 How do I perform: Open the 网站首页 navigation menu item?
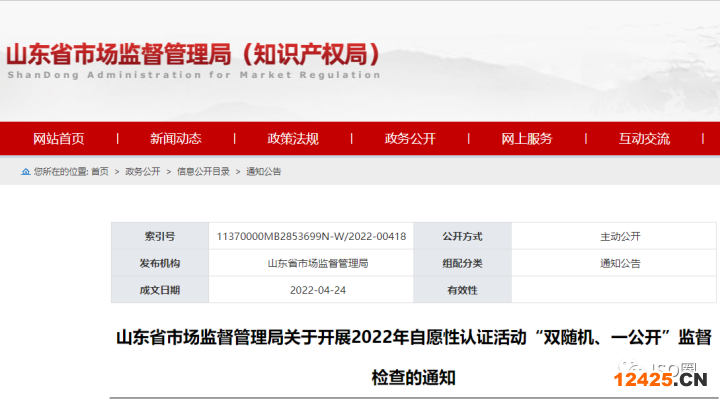tap(59, 139)
